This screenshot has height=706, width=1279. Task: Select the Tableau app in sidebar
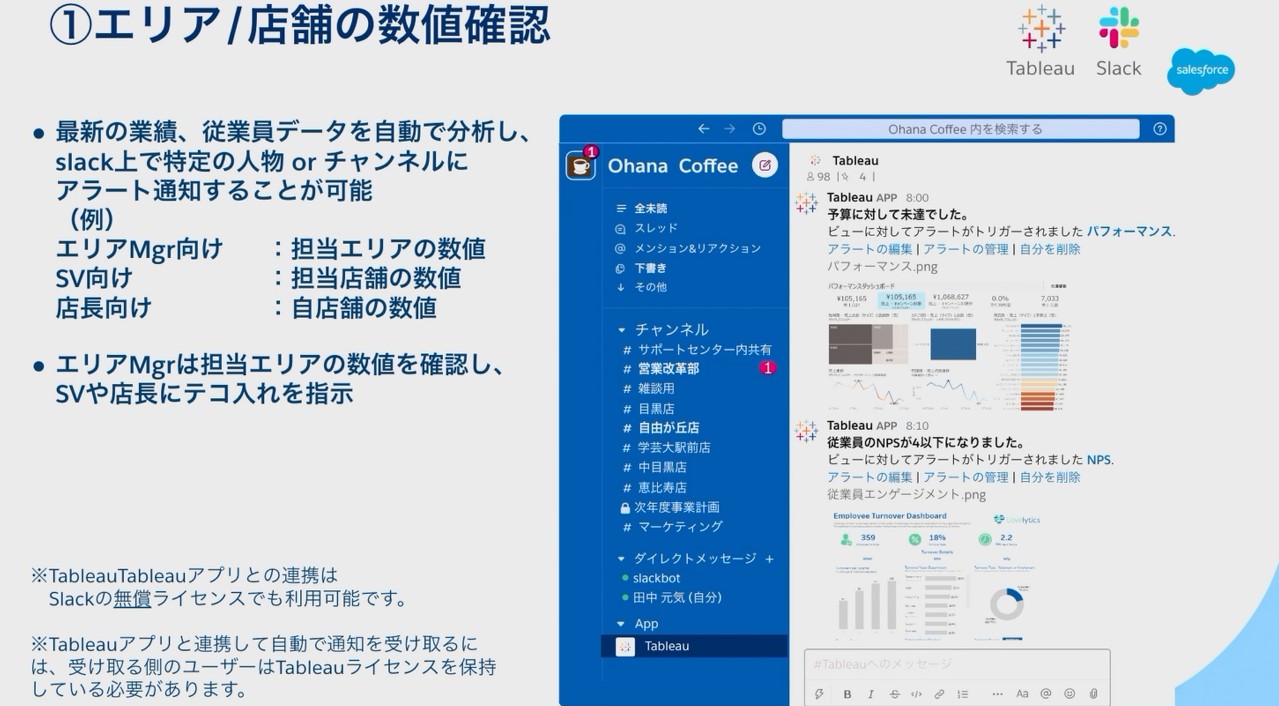(694, 646)
